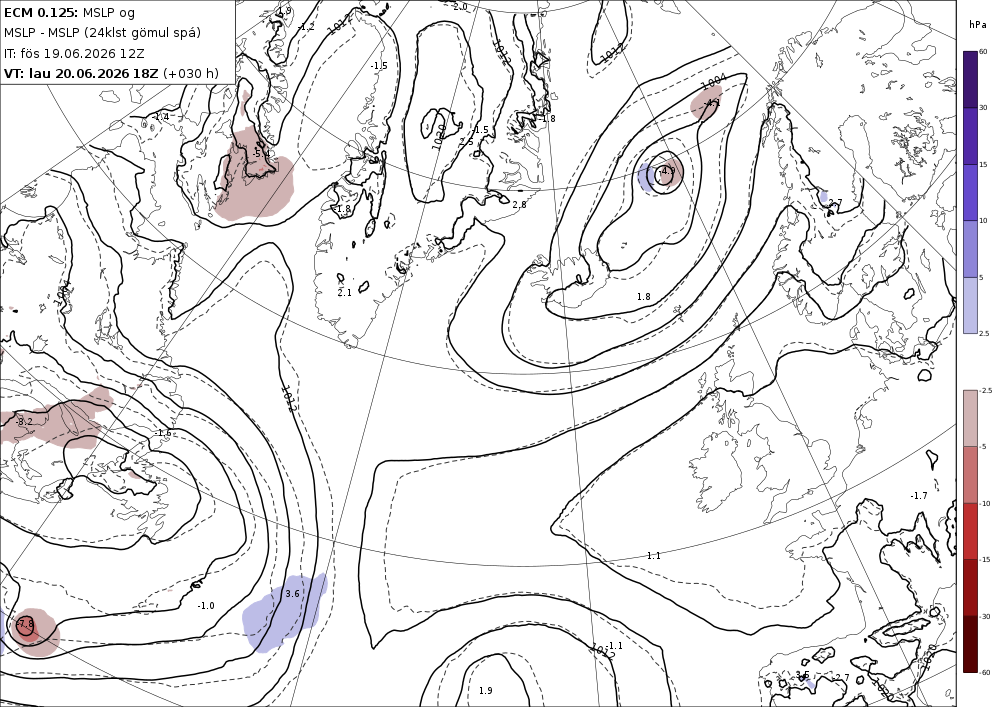The image size is (1000, 707).
Task: Select the '-1.0' difference value
Action: pos(206,606)
